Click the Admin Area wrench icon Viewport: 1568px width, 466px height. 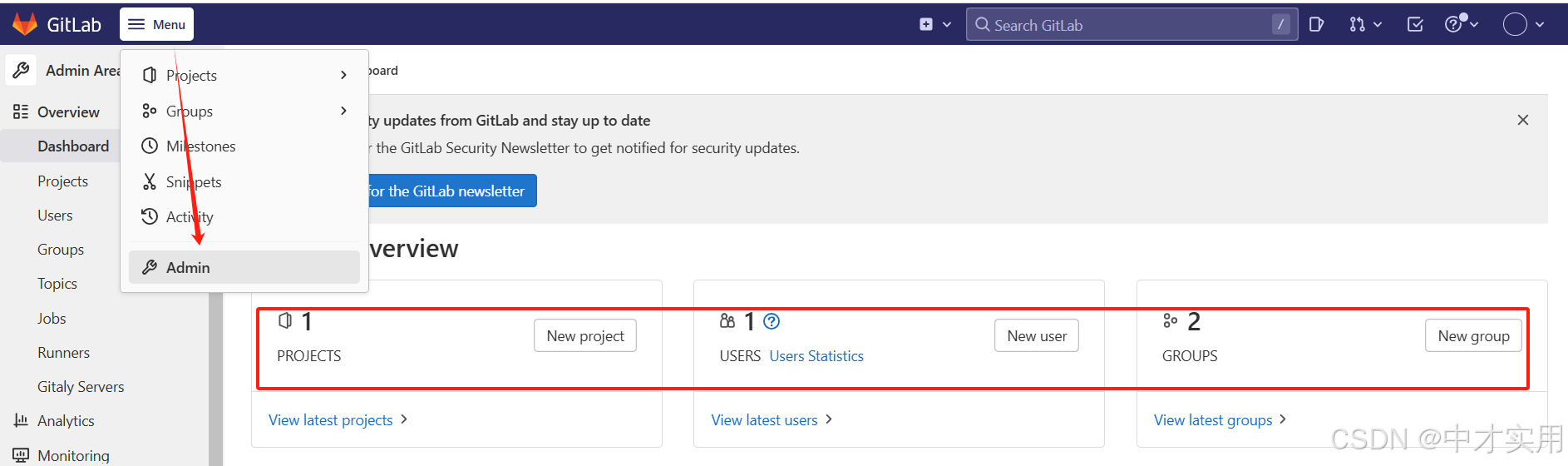coord(21,70)
